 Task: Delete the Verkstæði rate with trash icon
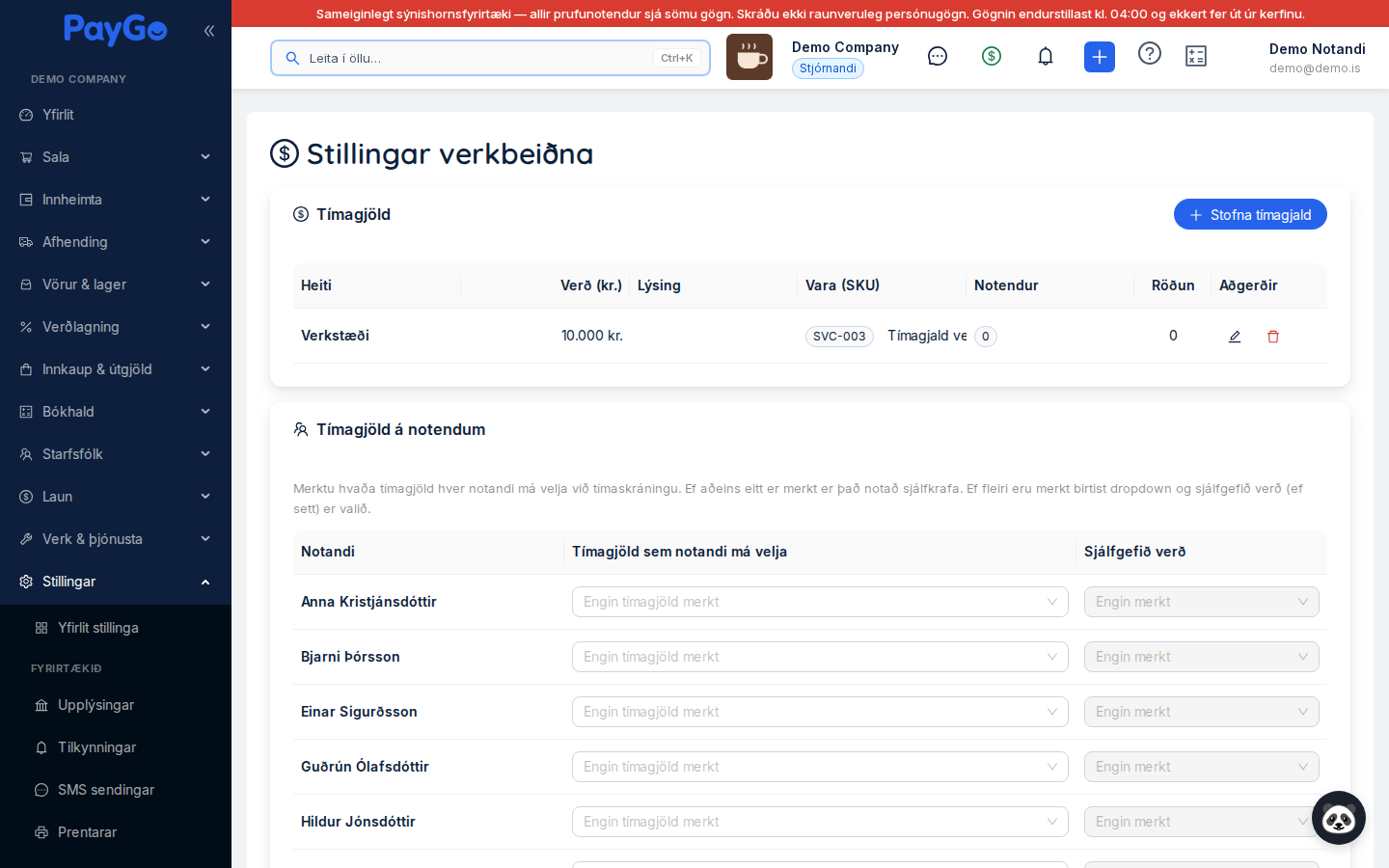point(1273,337)
